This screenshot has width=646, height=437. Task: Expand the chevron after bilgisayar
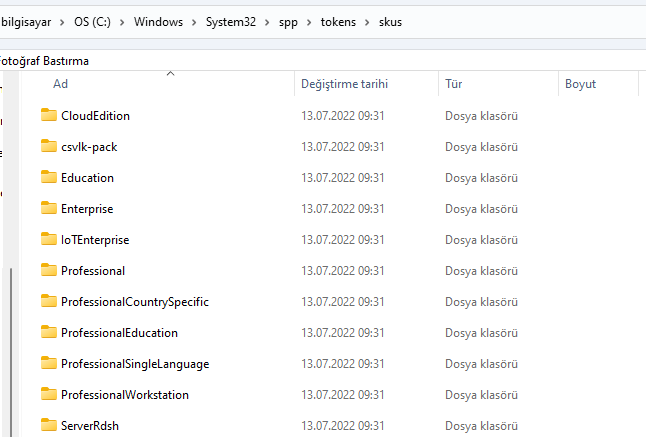[62, 22]
